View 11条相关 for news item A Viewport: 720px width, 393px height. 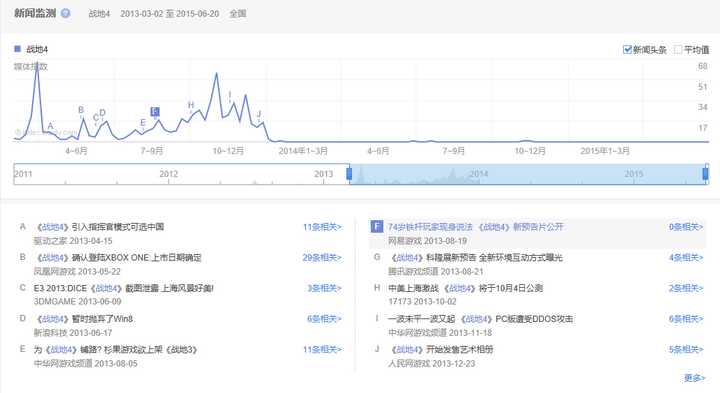pyautogui.click(x=322, y=227)
